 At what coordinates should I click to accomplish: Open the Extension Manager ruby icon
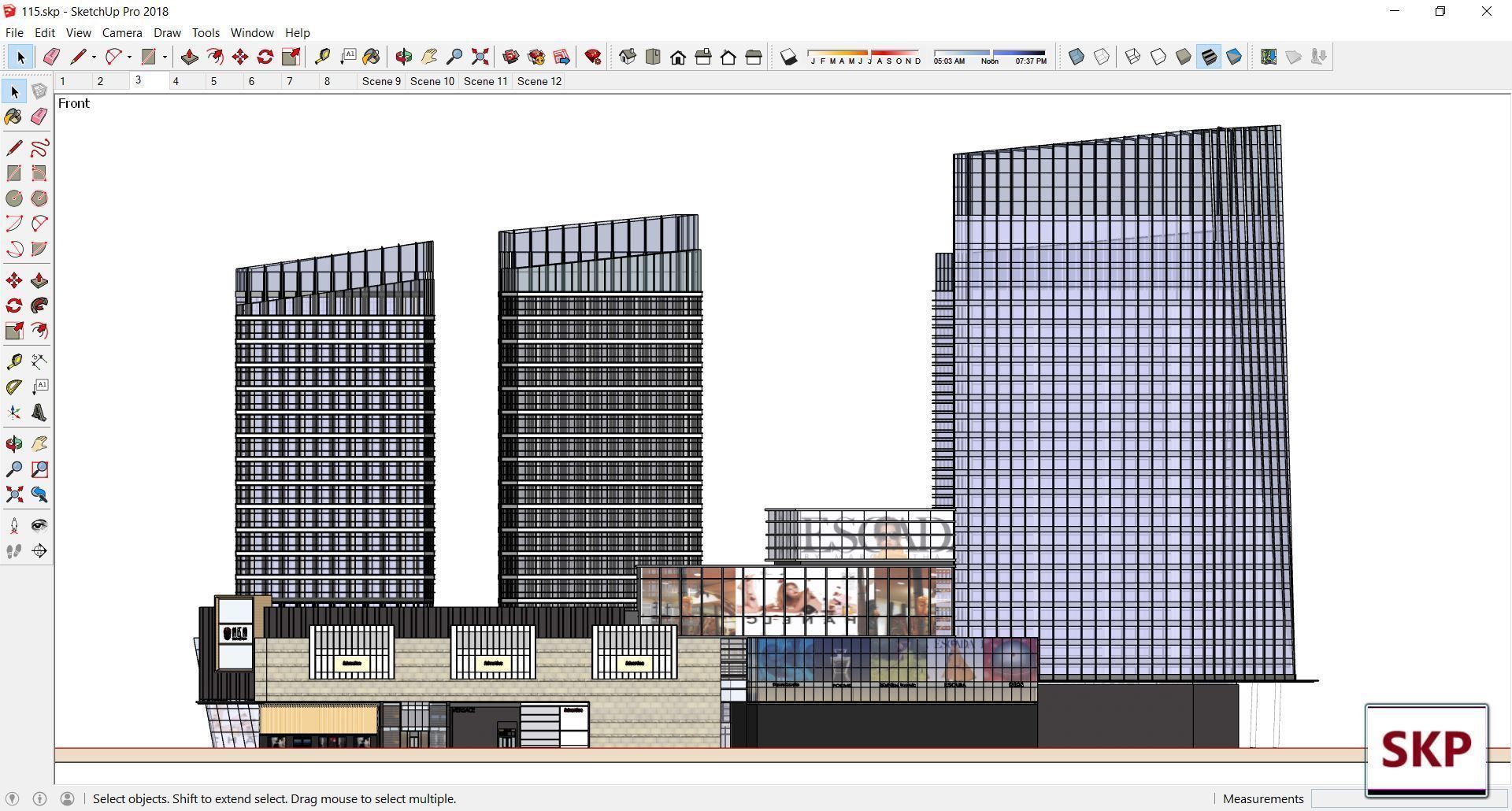593,57
